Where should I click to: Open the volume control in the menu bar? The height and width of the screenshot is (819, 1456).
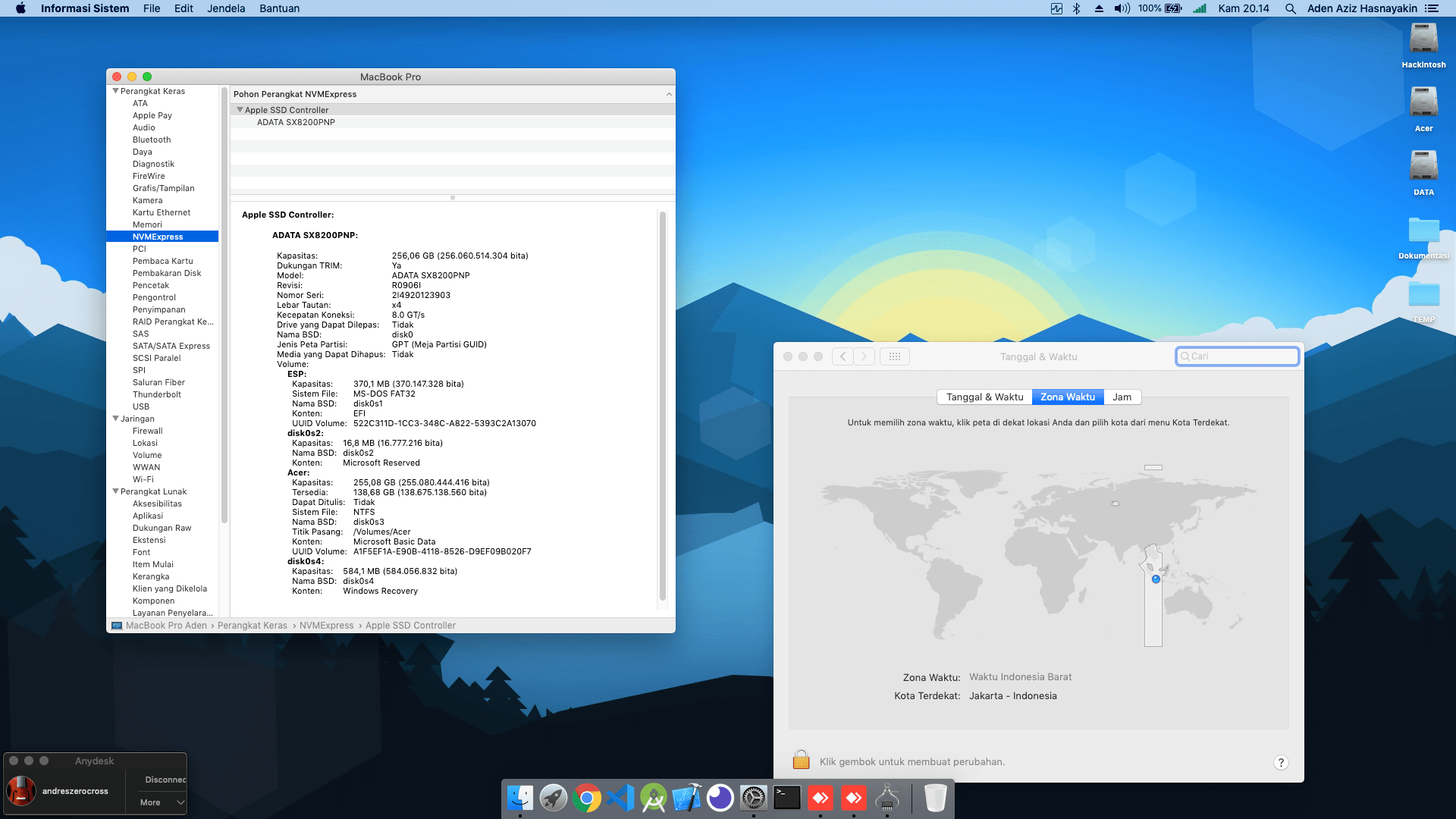(1122, 8)
